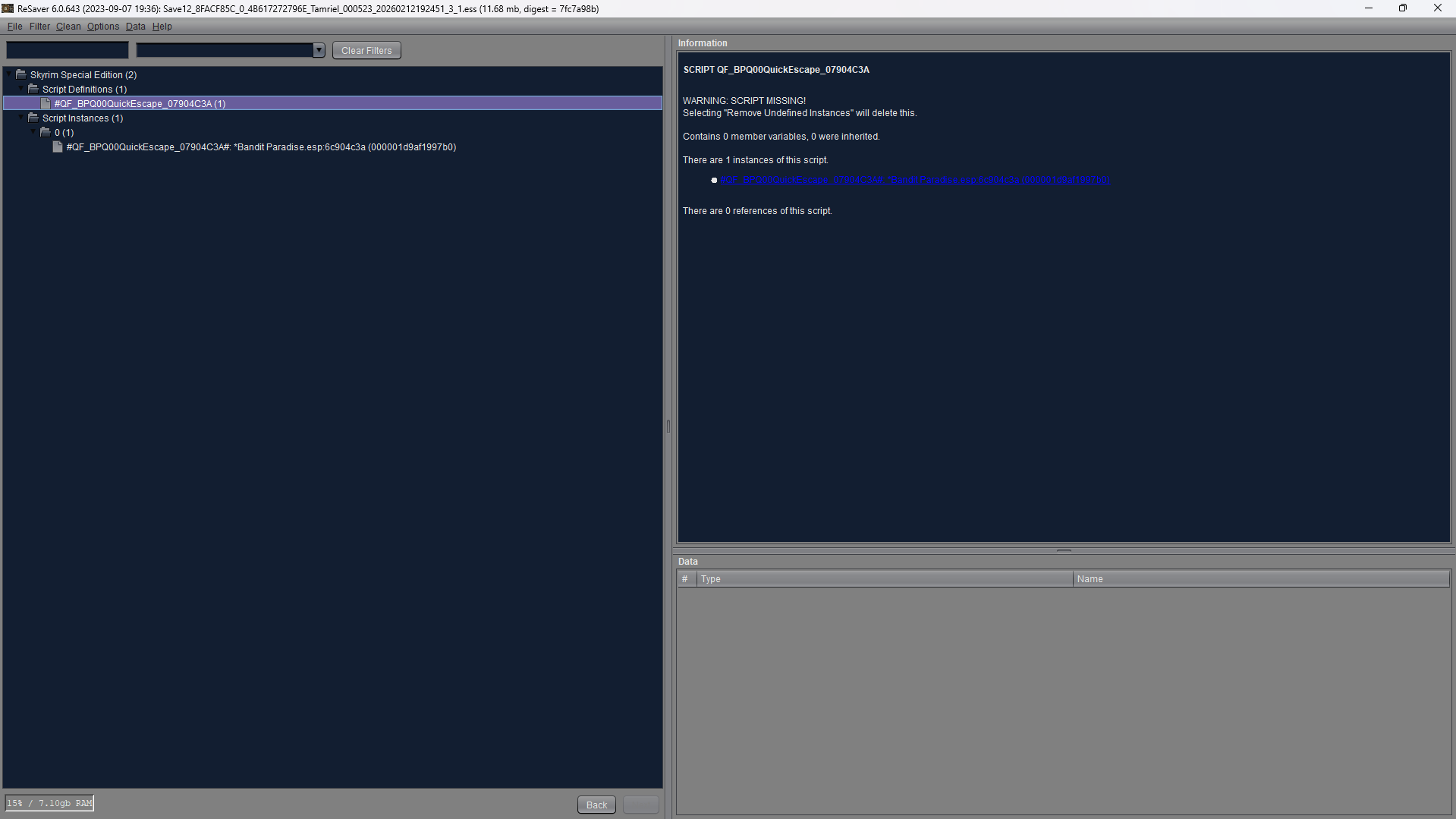1456x819 pixels.
Task: Click the # column header
Action: click(x=686, y=579)
